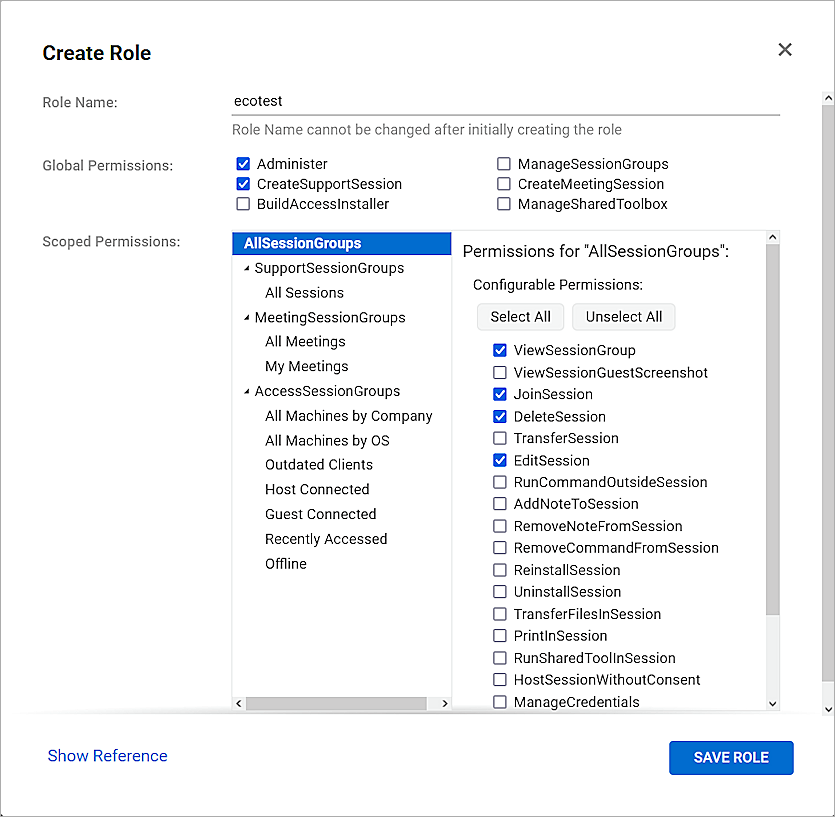This screenshot has width=835, height=817.
Task: Collapse the SupportSessionGroups tree node
Action: click(x=247, y=267)
